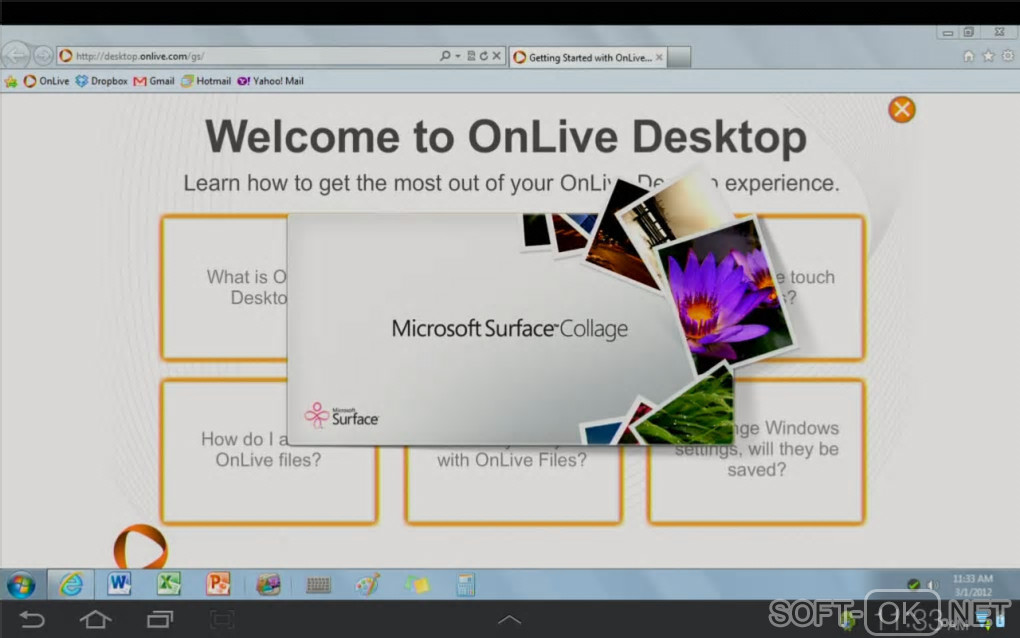Launch Microsoft Excel from the taskbar

click(x=168, y=584)
